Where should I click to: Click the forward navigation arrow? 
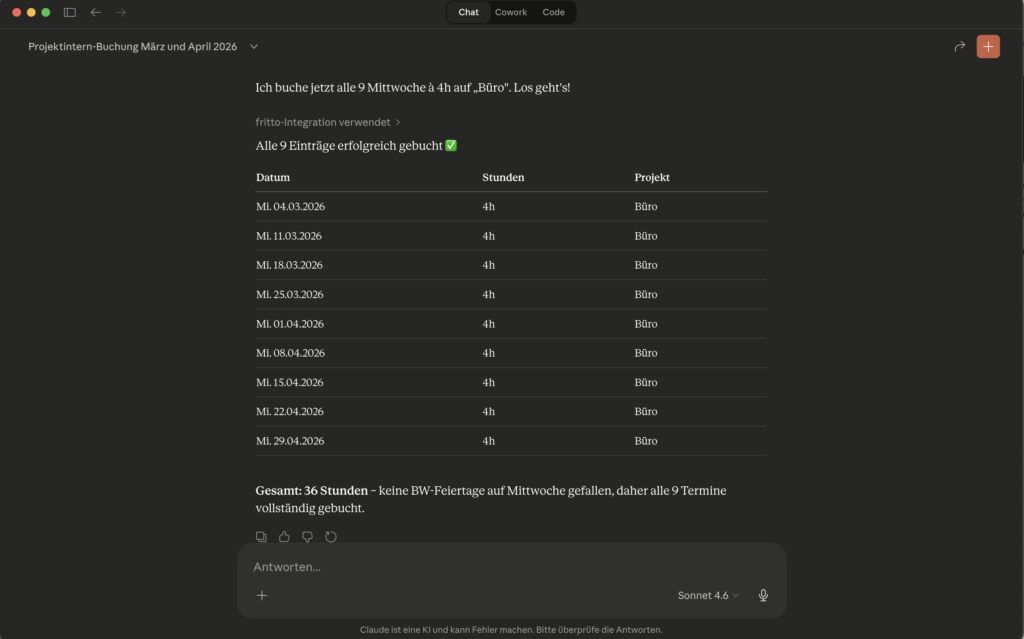click(x=121, y=12)
